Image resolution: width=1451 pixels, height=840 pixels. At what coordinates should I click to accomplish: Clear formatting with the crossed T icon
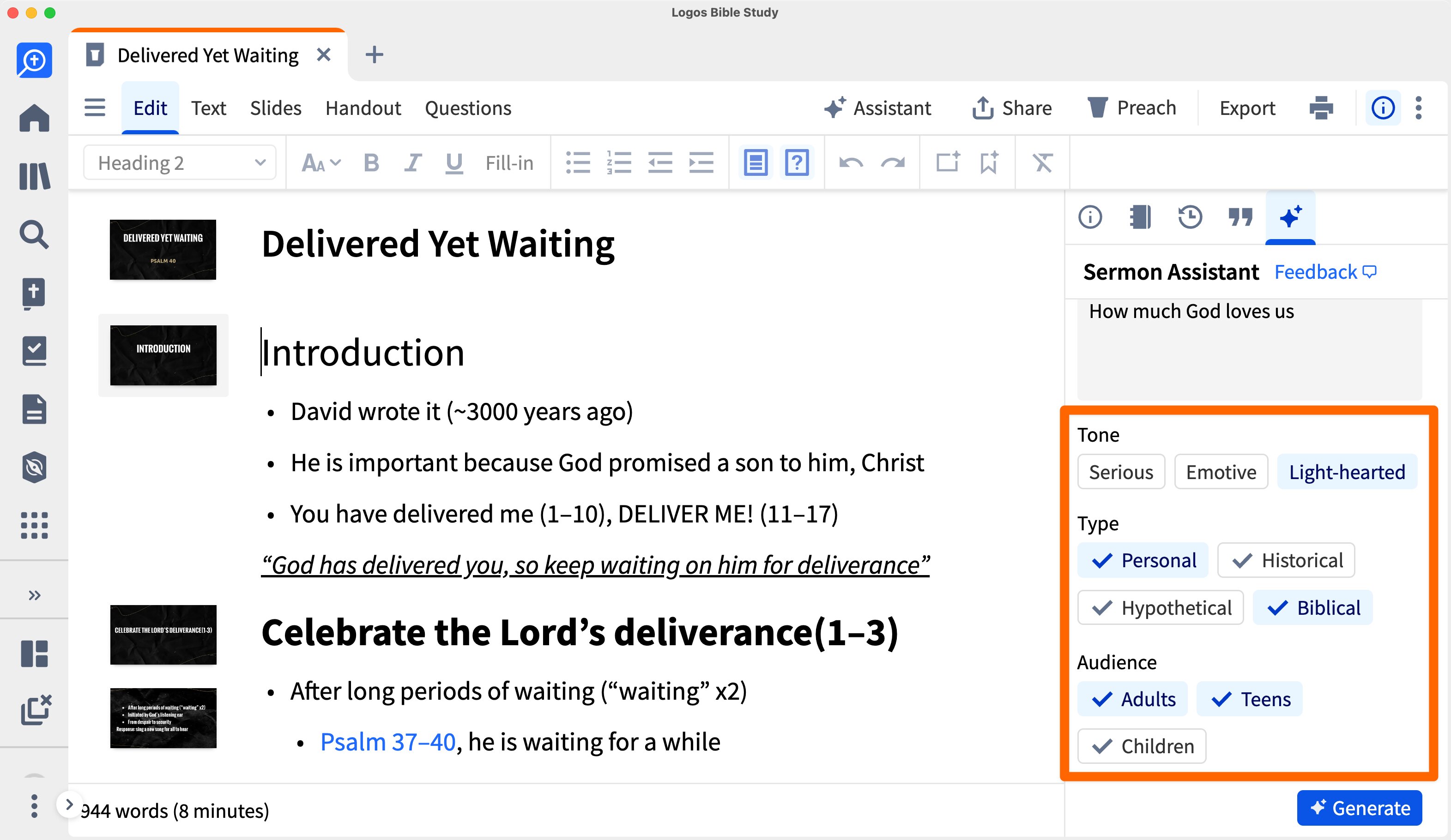[x=1042, y=163]
